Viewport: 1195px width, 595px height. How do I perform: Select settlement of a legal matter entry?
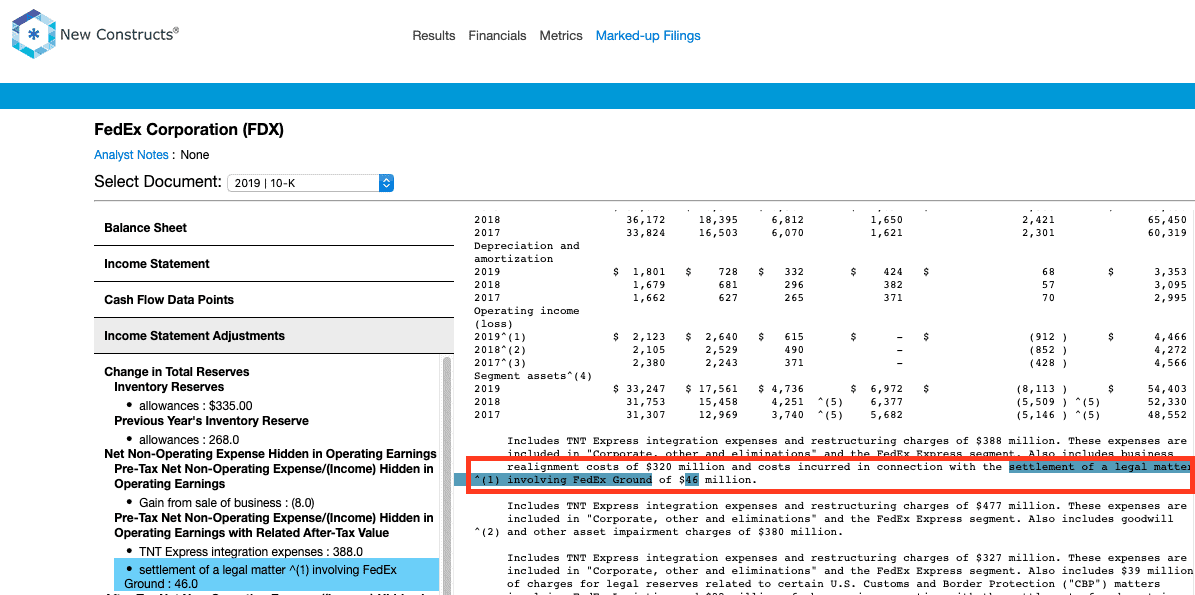pos(277,577)
